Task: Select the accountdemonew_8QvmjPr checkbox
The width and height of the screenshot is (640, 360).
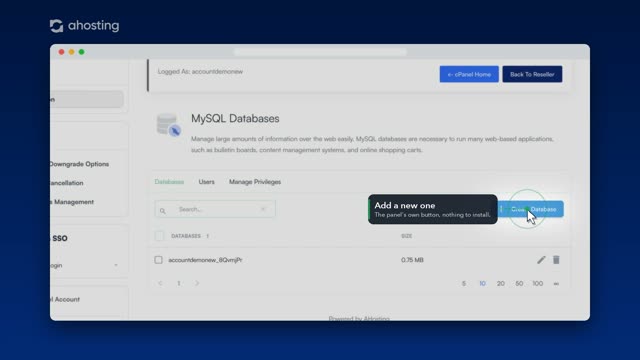Action: coord(158,260)
